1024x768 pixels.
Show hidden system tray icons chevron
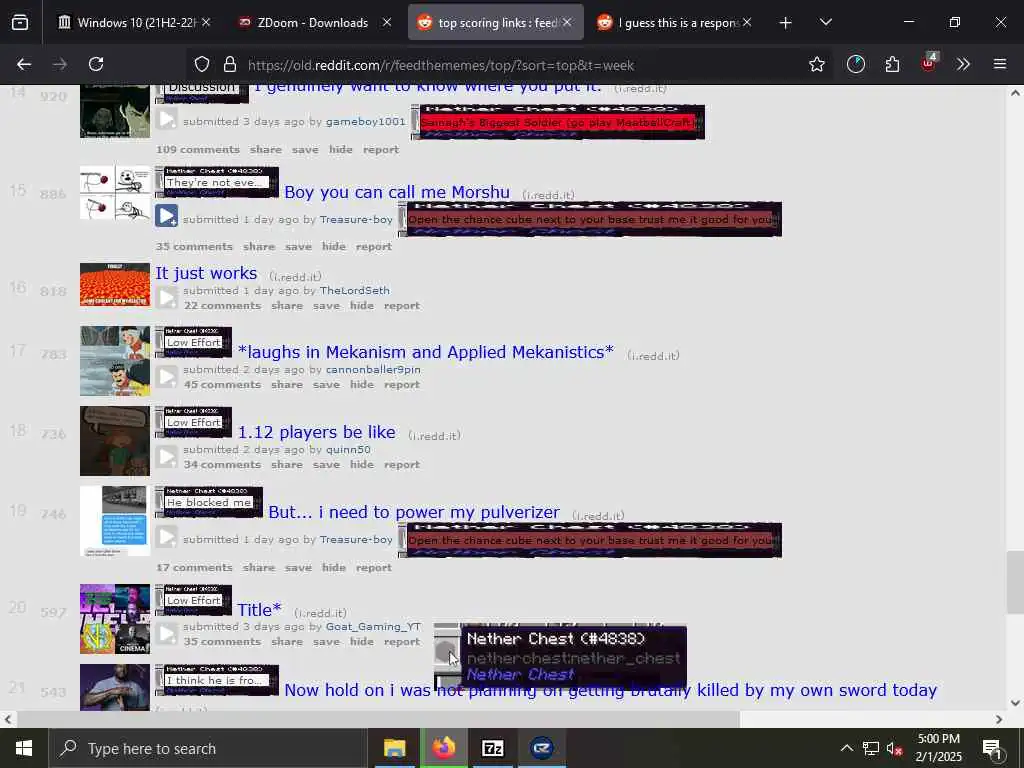point(846,748)
